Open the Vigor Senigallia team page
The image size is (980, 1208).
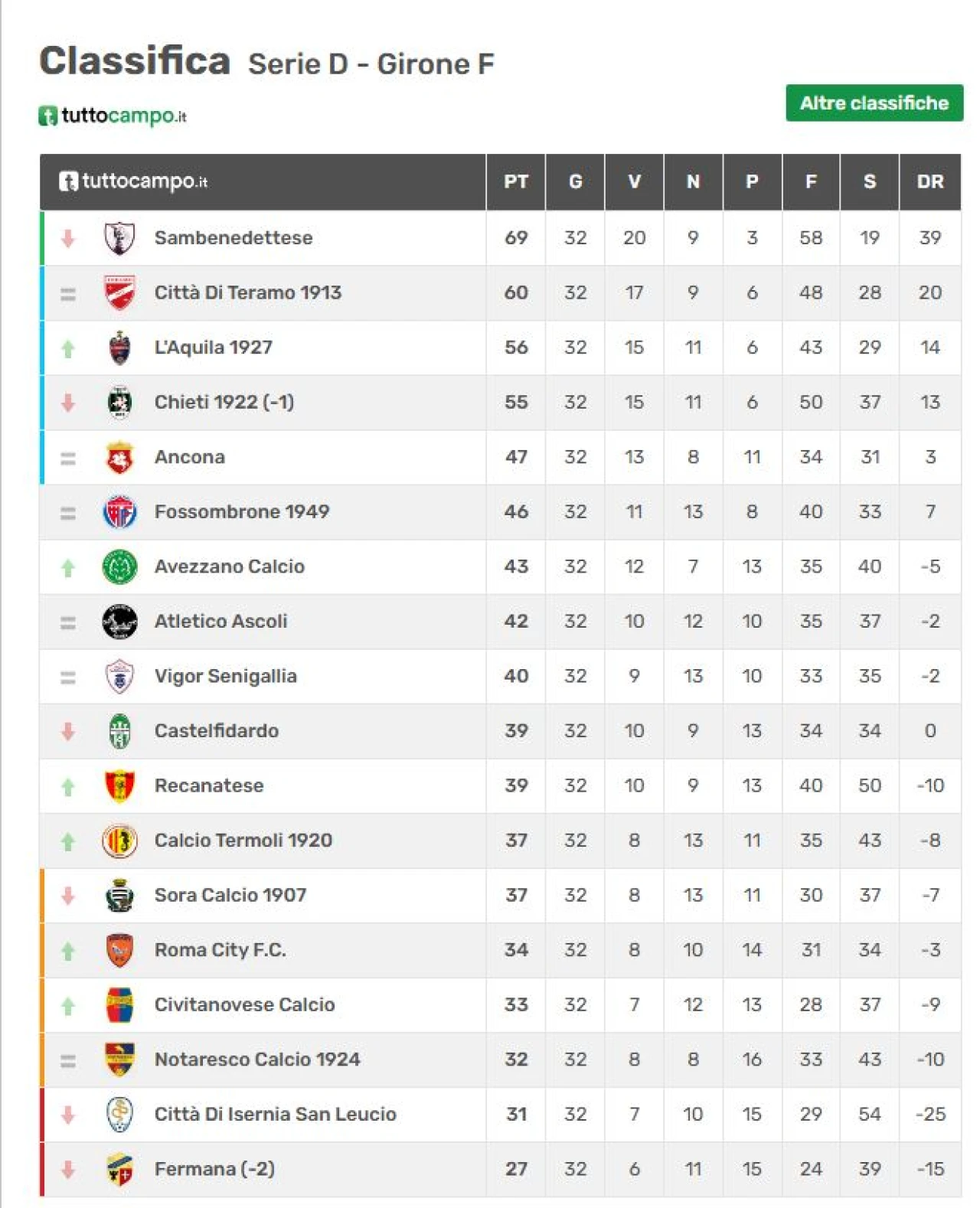click(226, 677)
